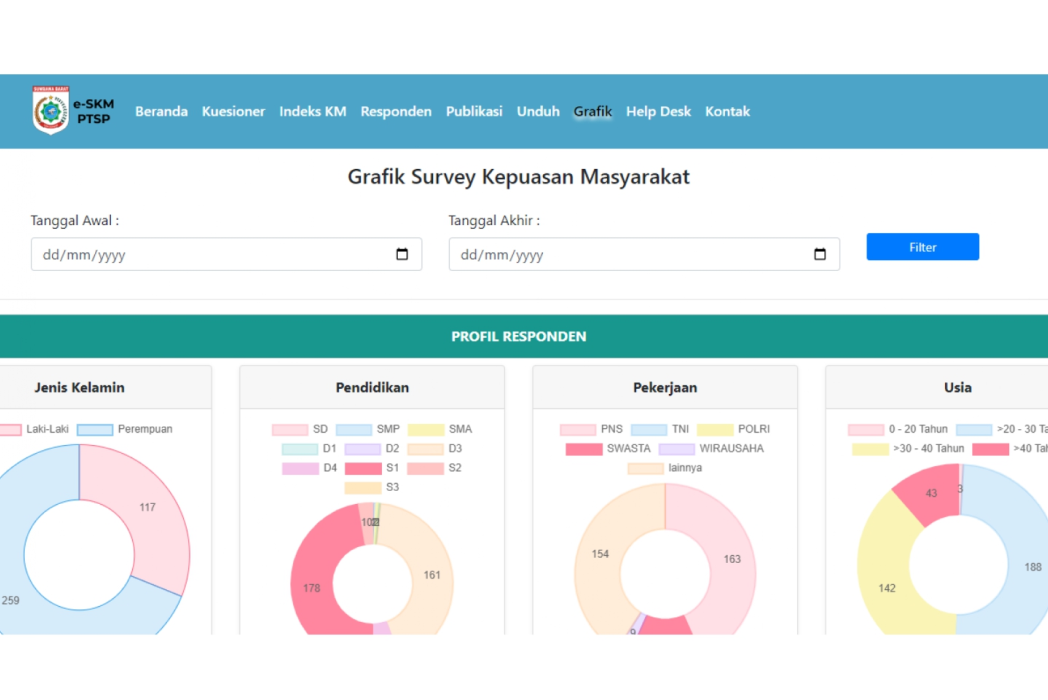The height and width of the screenshot is (700, 1048).
Task: Toggle D2 legend swatch
Action: (362, 449)
